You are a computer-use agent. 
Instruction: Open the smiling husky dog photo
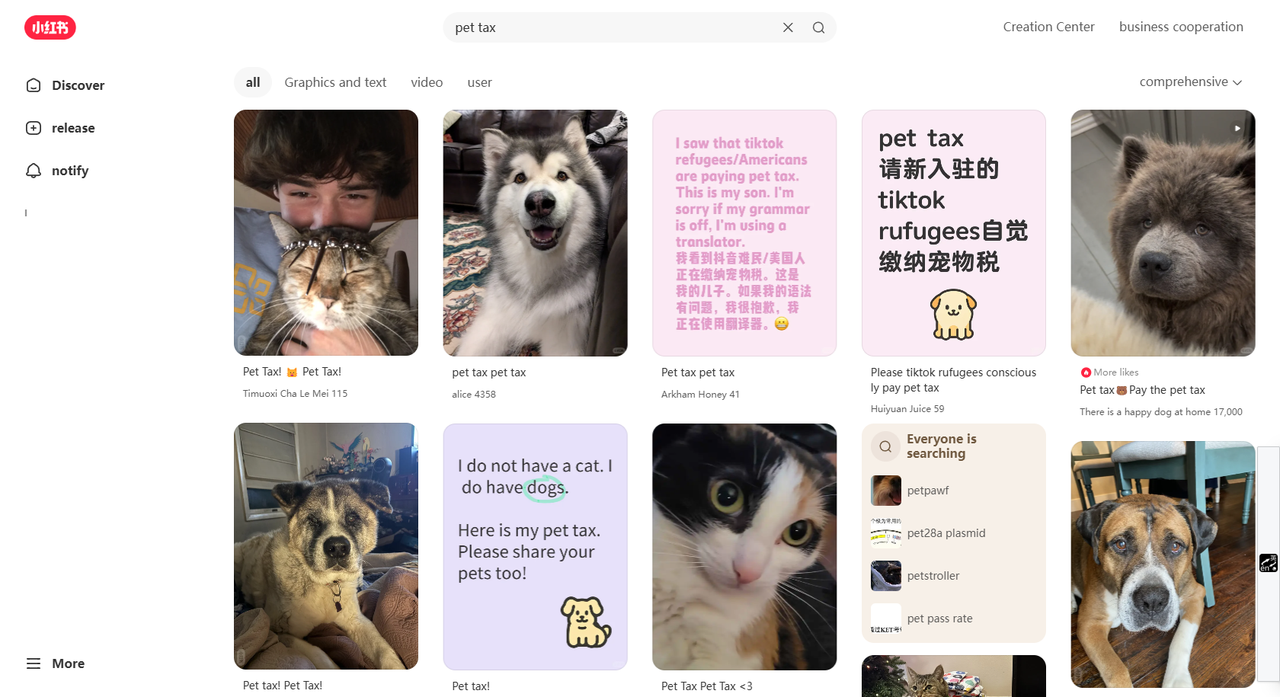(x=535, y=233)
